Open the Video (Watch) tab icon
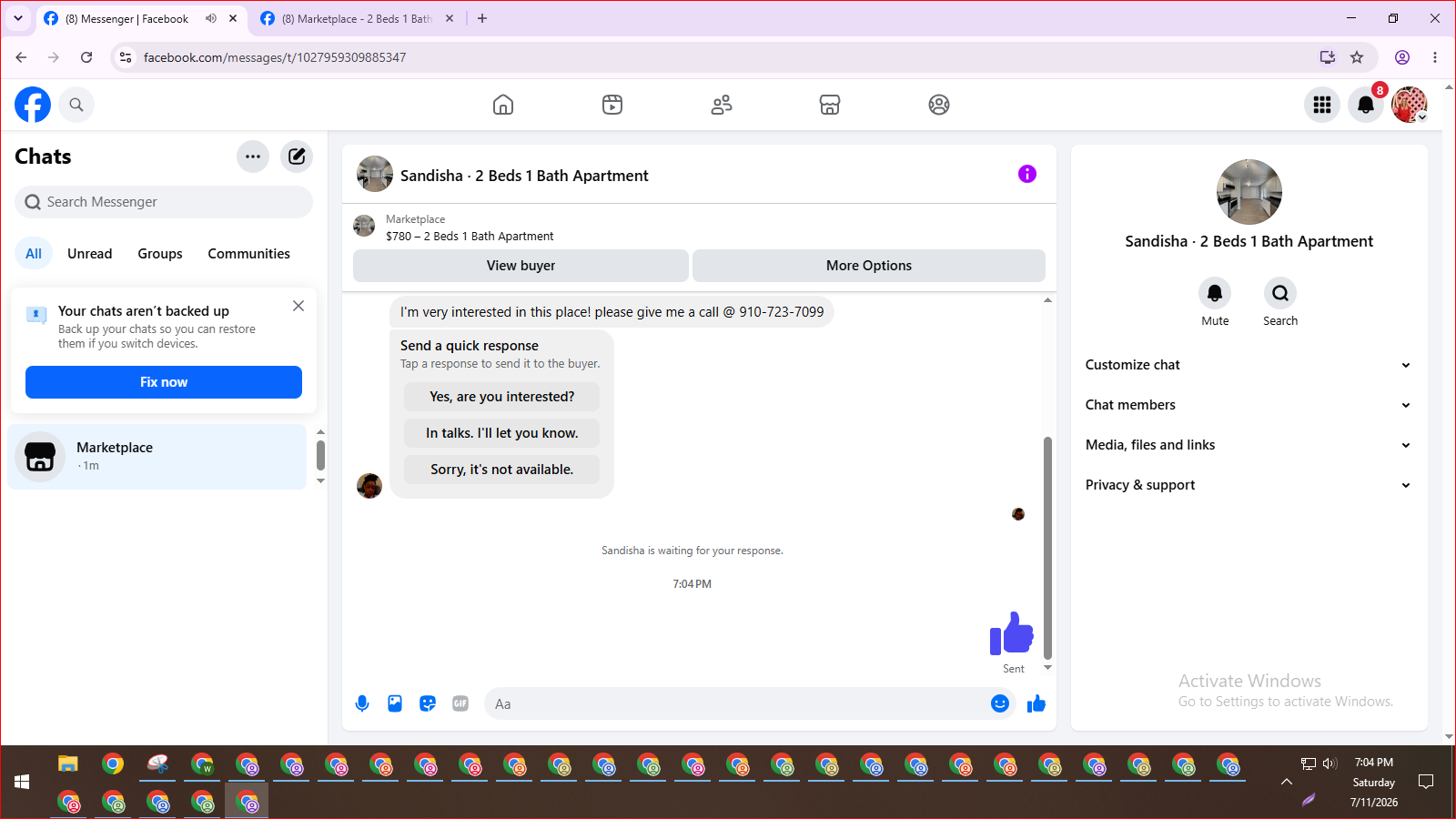Image resolution: width=1456 pixels, height=819 pixels. pyautogui.click(x=612, y=105)
